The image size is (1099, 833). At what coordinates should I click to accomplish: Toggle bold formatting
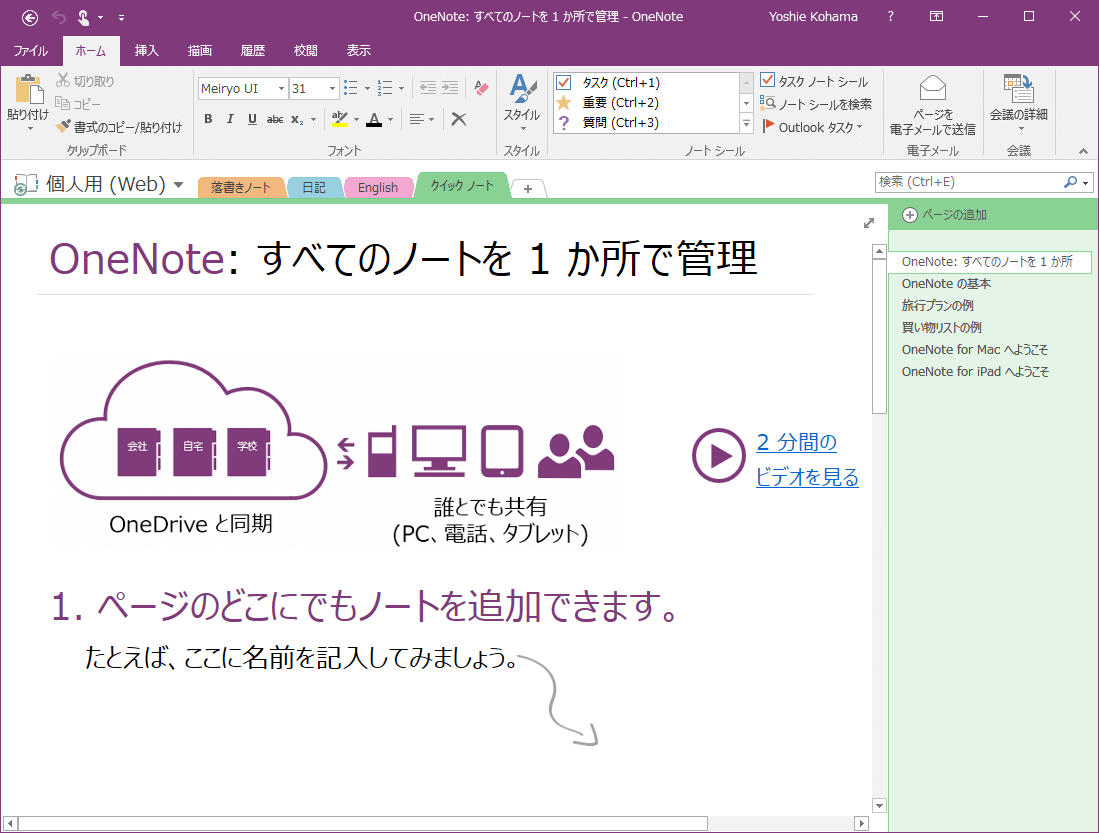[x=208, y=119]
